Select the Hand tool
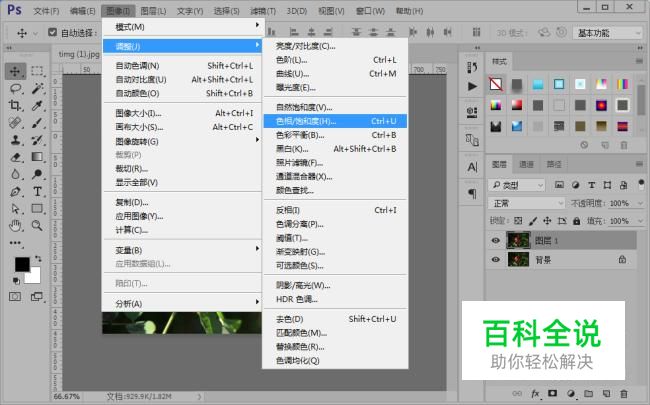 (x=15, y=226)
